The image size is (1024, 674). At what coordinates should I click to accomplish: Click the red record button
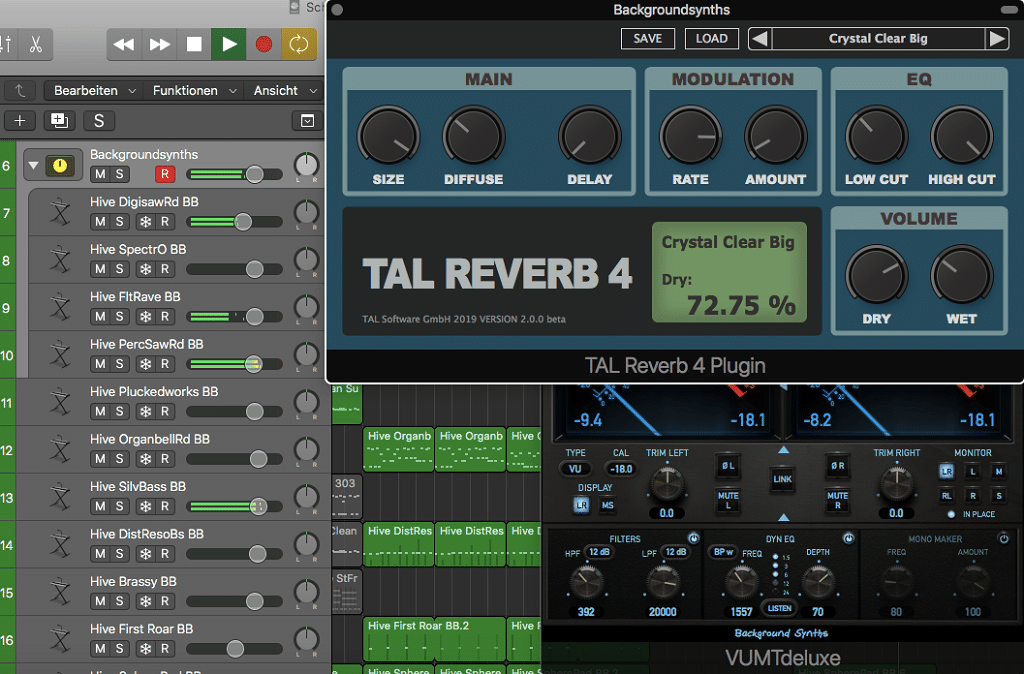(x=264, y=44)
